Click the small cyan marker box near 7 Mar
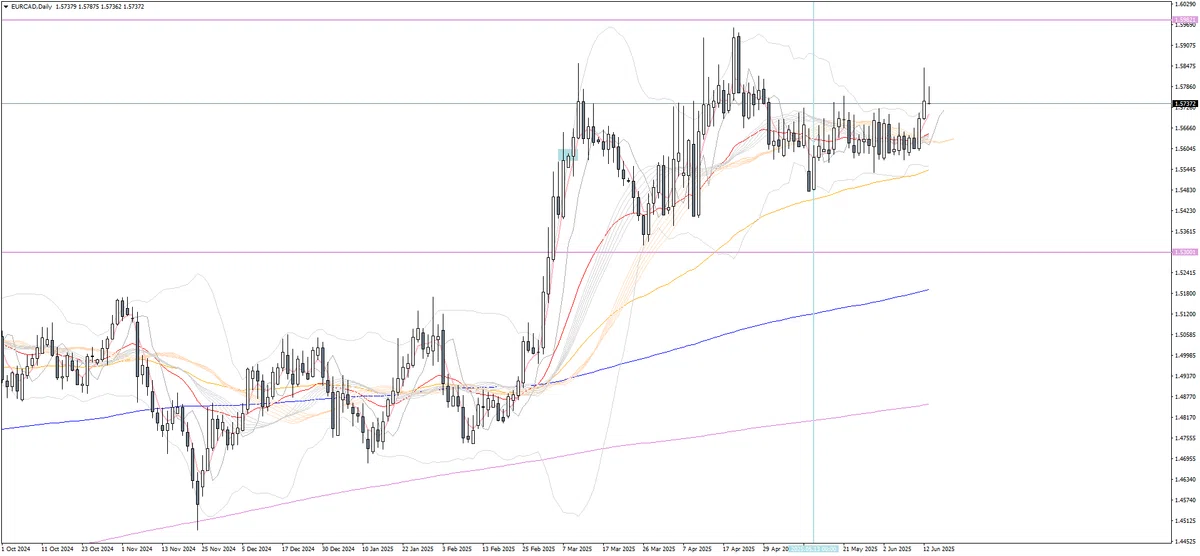This screenshot has width=1200, height=556. point(566,155)
